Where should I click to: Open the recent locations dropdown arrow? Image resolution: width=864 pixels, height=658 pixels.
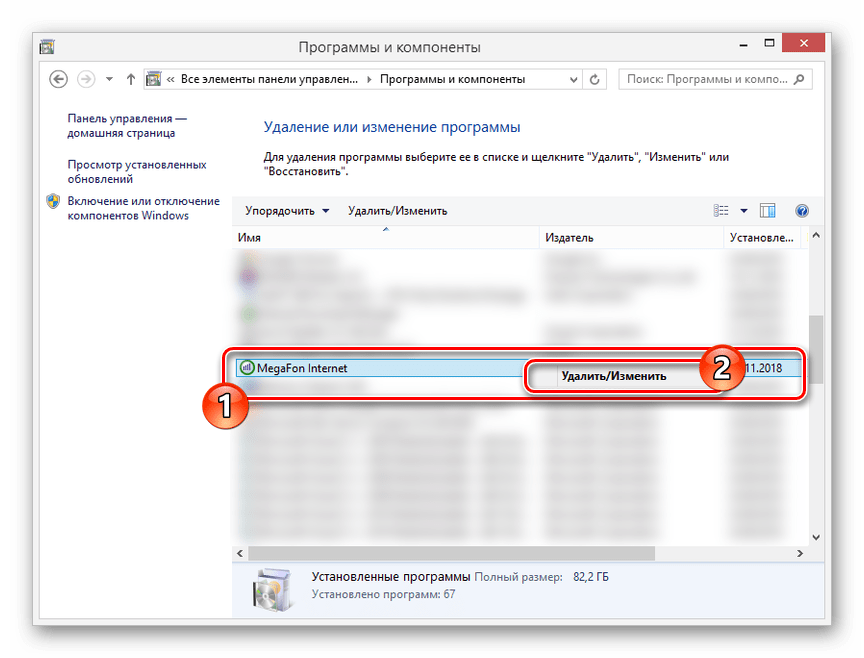109,79
